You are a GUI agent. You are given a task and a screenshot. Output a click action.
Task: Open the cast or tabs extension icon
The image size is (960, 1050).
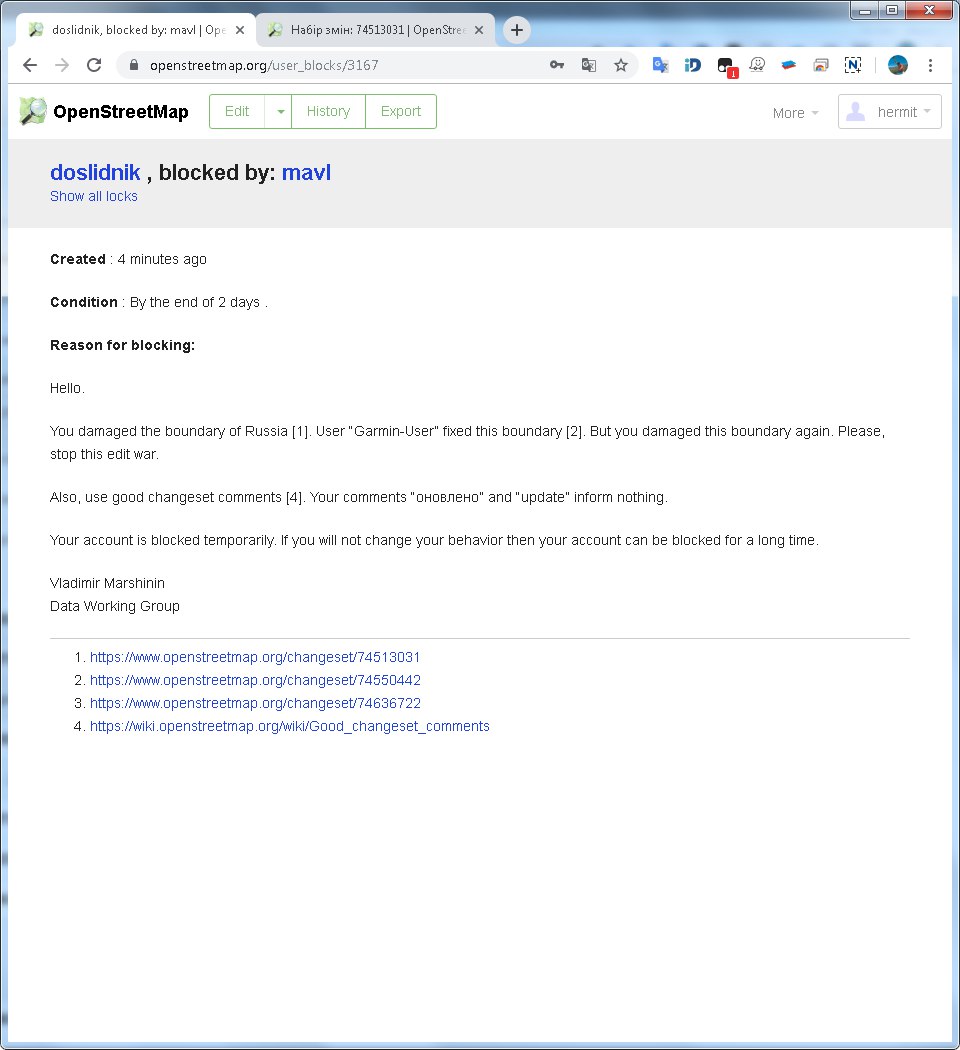[821, 65]
